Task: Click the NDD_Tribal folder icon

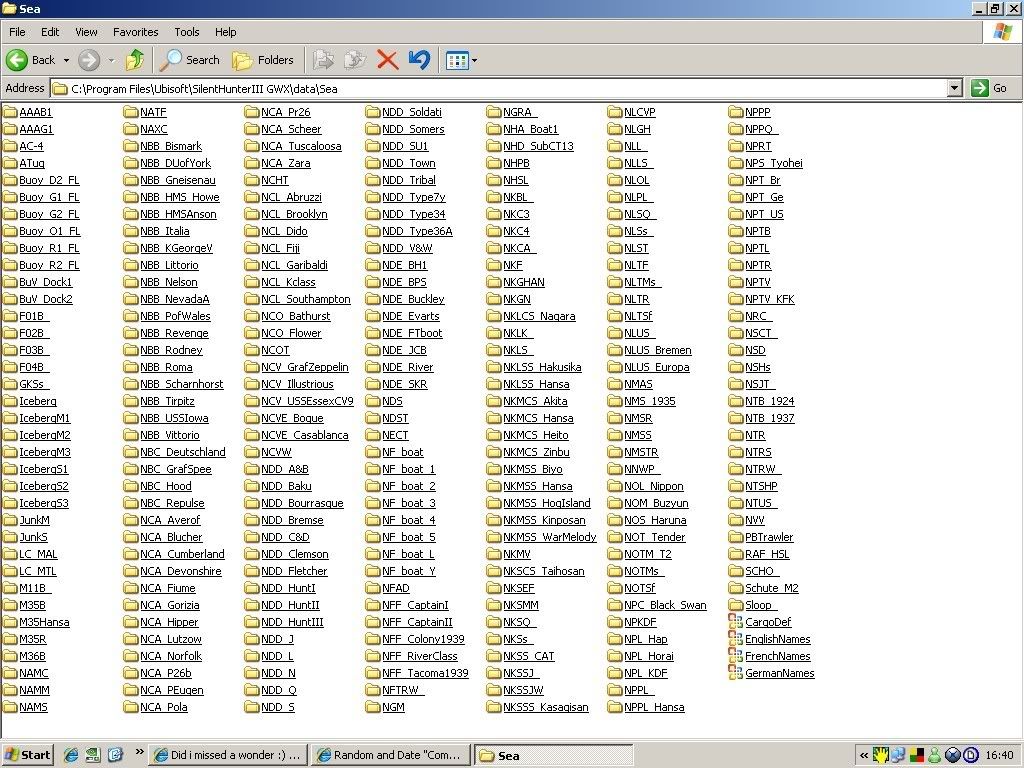Action: pos(373,180)
